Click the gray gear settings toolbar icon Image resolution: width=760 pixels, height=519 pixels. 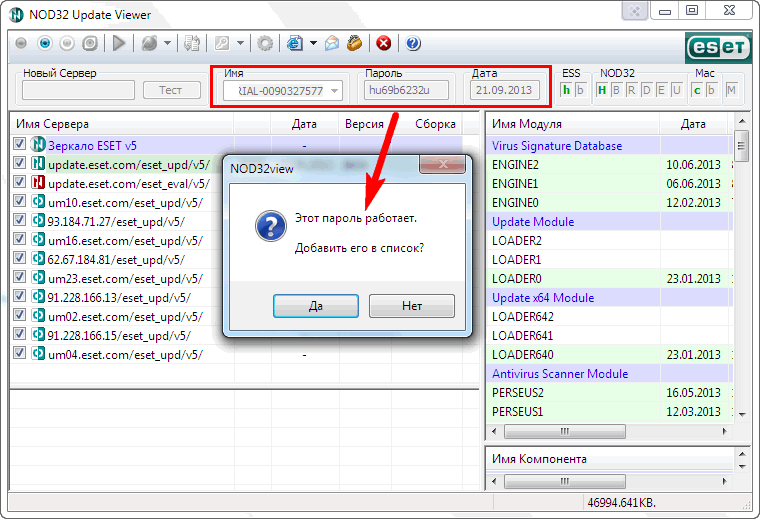[265, 44]
